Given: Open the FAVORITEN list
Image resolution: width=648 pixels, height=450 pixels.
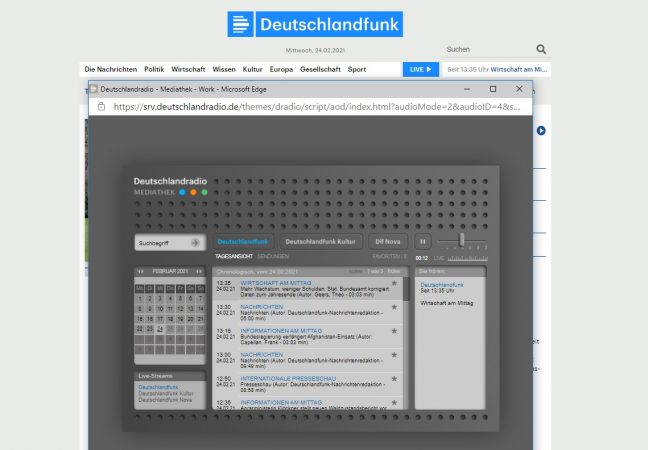Looking at the screenshot, I should [389, 257].
